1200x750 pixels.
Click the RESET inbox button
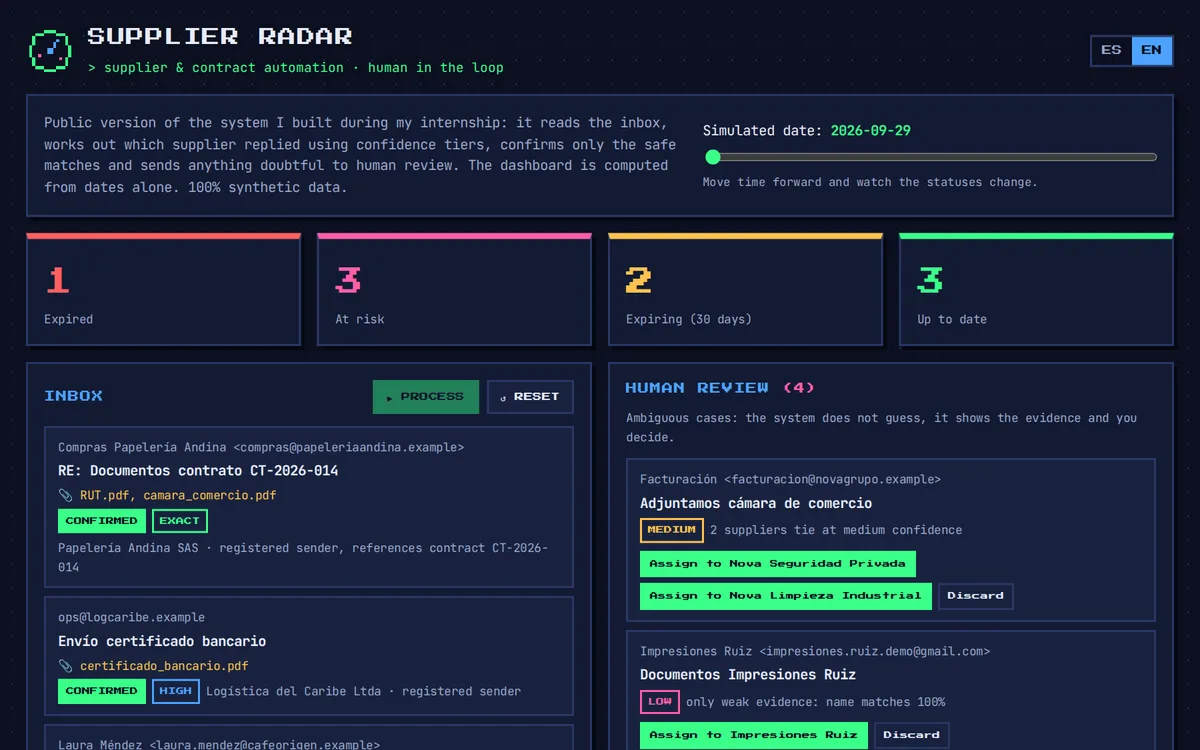tap(530, 397)
